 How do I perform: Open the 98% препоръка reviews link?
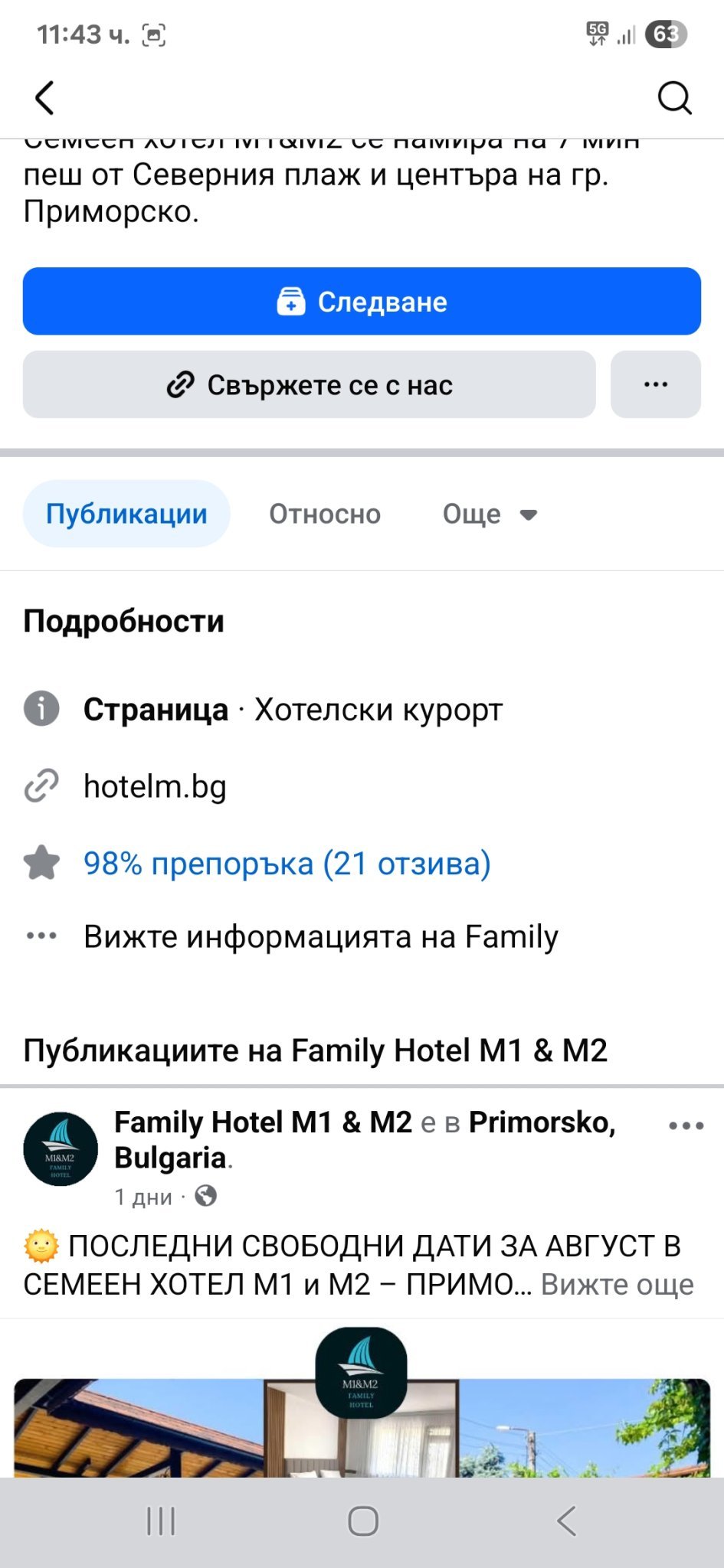coord(287,864)
